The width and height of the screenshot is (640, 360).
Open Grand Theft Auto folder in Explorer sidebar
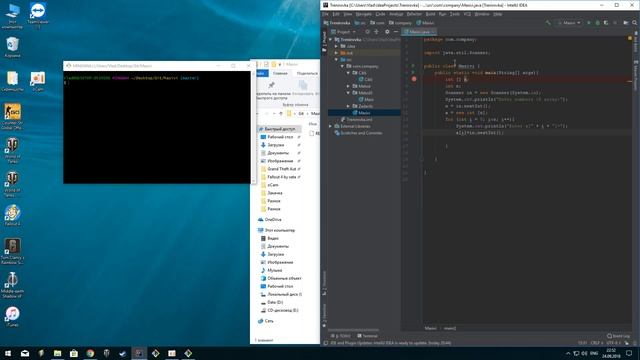pyautogui.click(x=280, y=169)
